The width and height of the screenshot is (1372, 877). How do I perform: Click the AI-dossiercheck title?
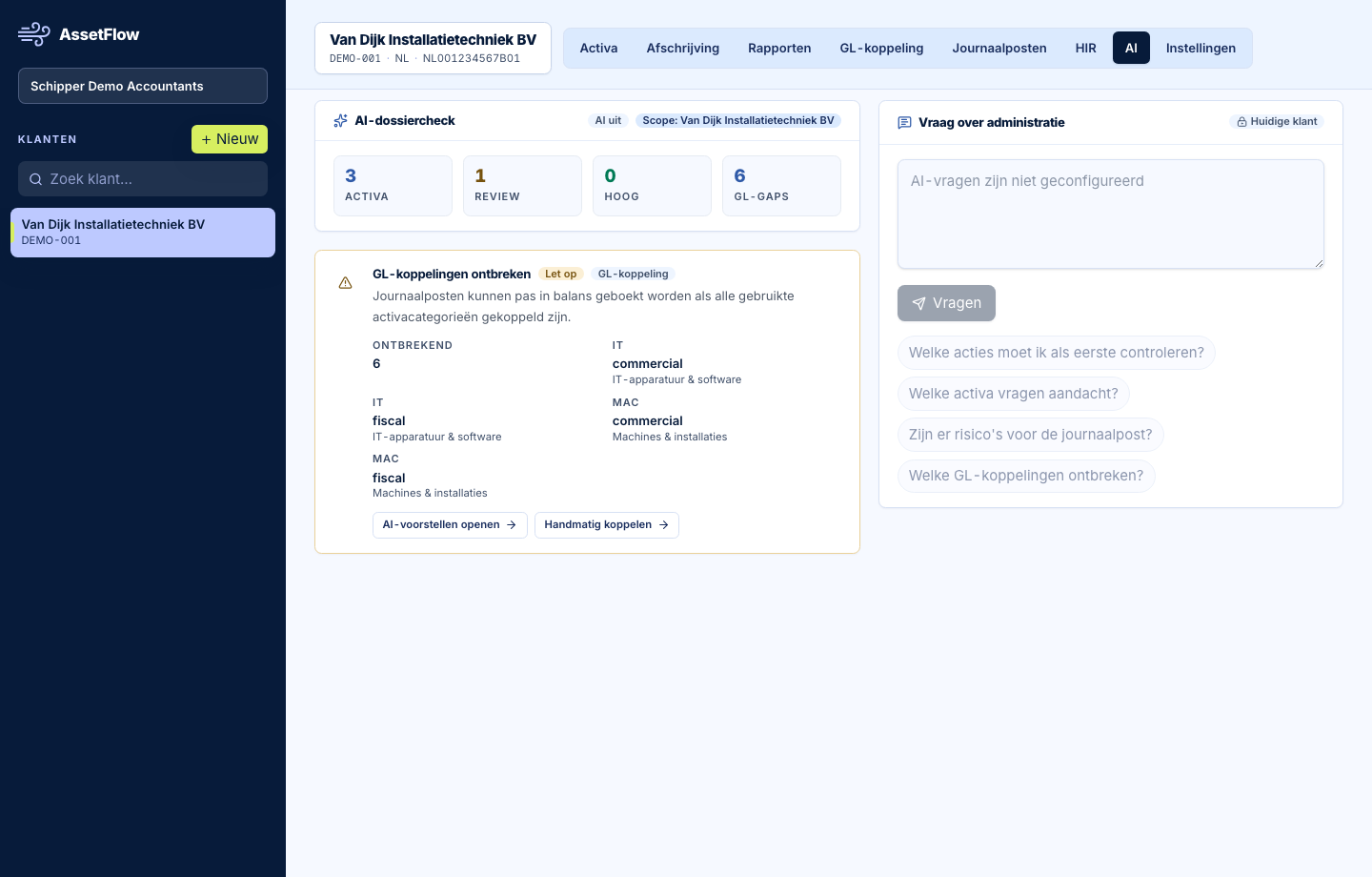click(x=405, y=121)
